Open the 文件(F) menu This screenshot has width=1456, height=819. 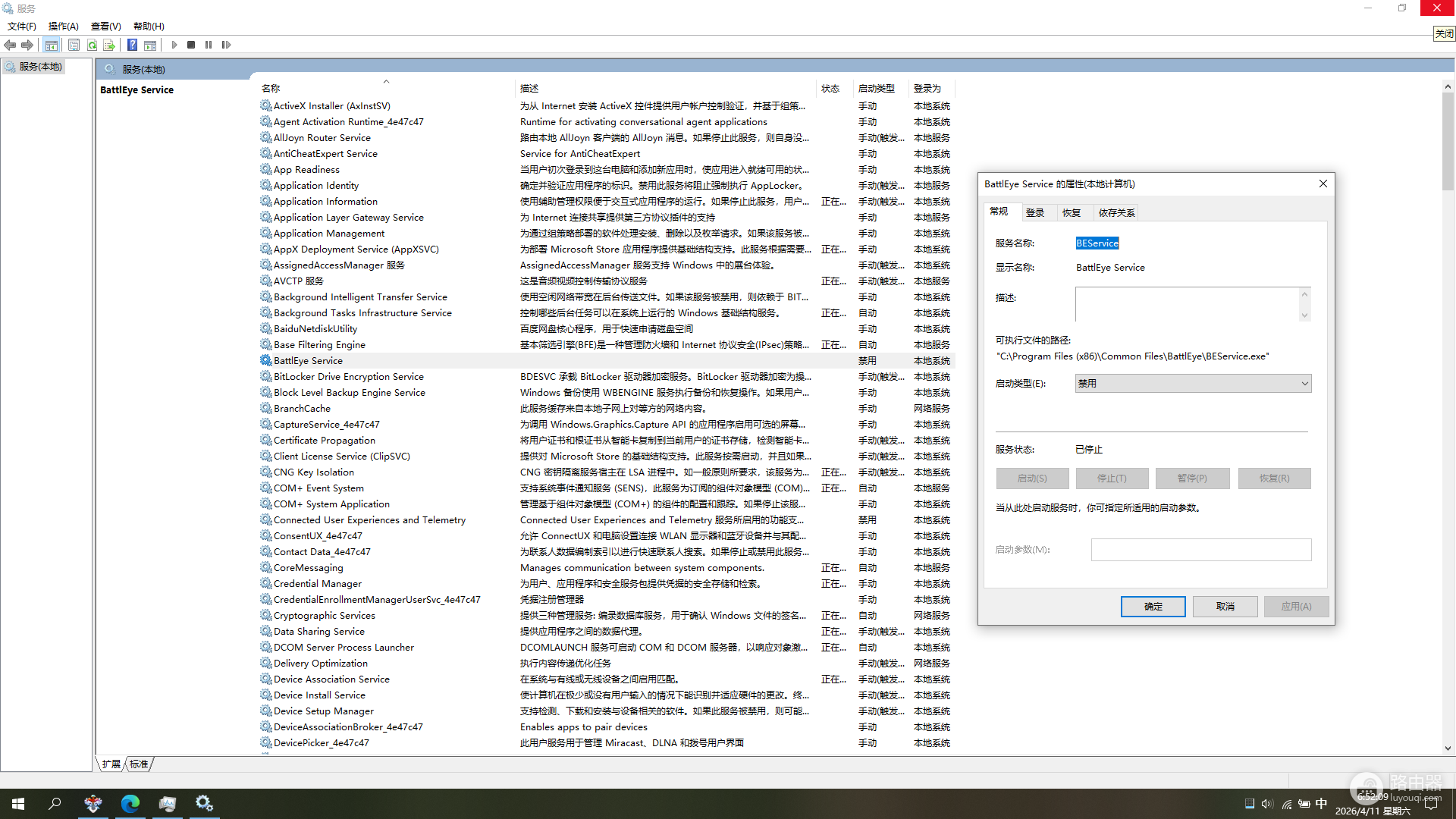(22, 26)
